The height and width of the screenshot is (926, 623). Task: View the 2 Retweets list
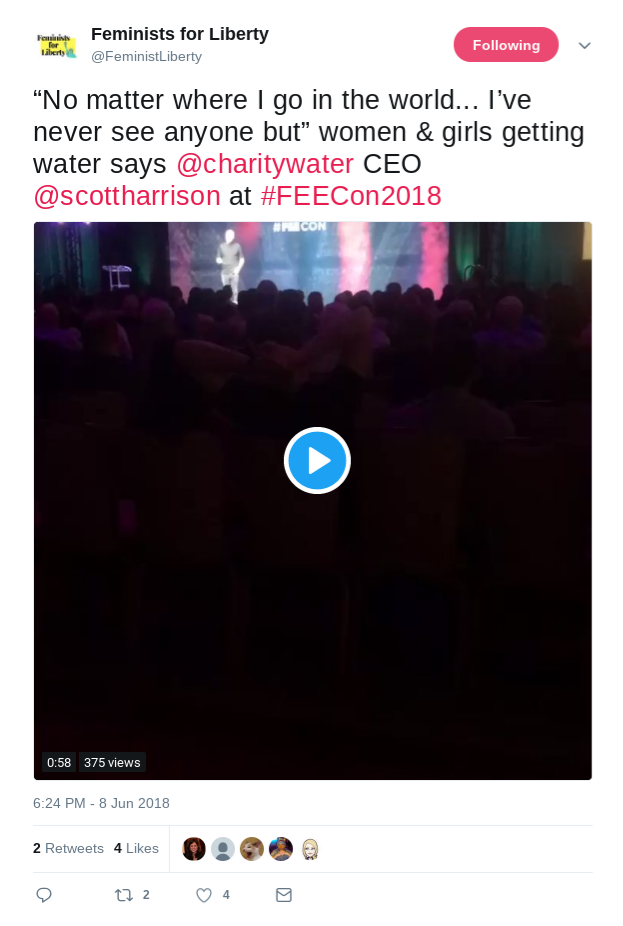click(x=68, y=848)
